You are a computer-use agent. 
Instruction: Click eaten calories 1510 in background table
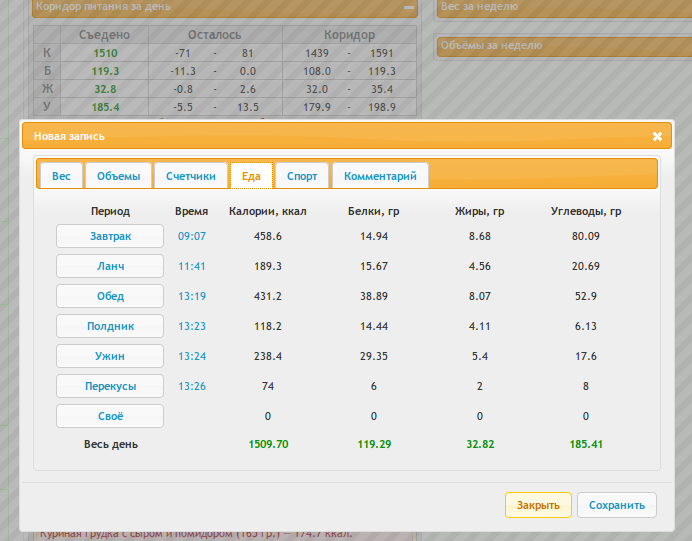(105, 53)
